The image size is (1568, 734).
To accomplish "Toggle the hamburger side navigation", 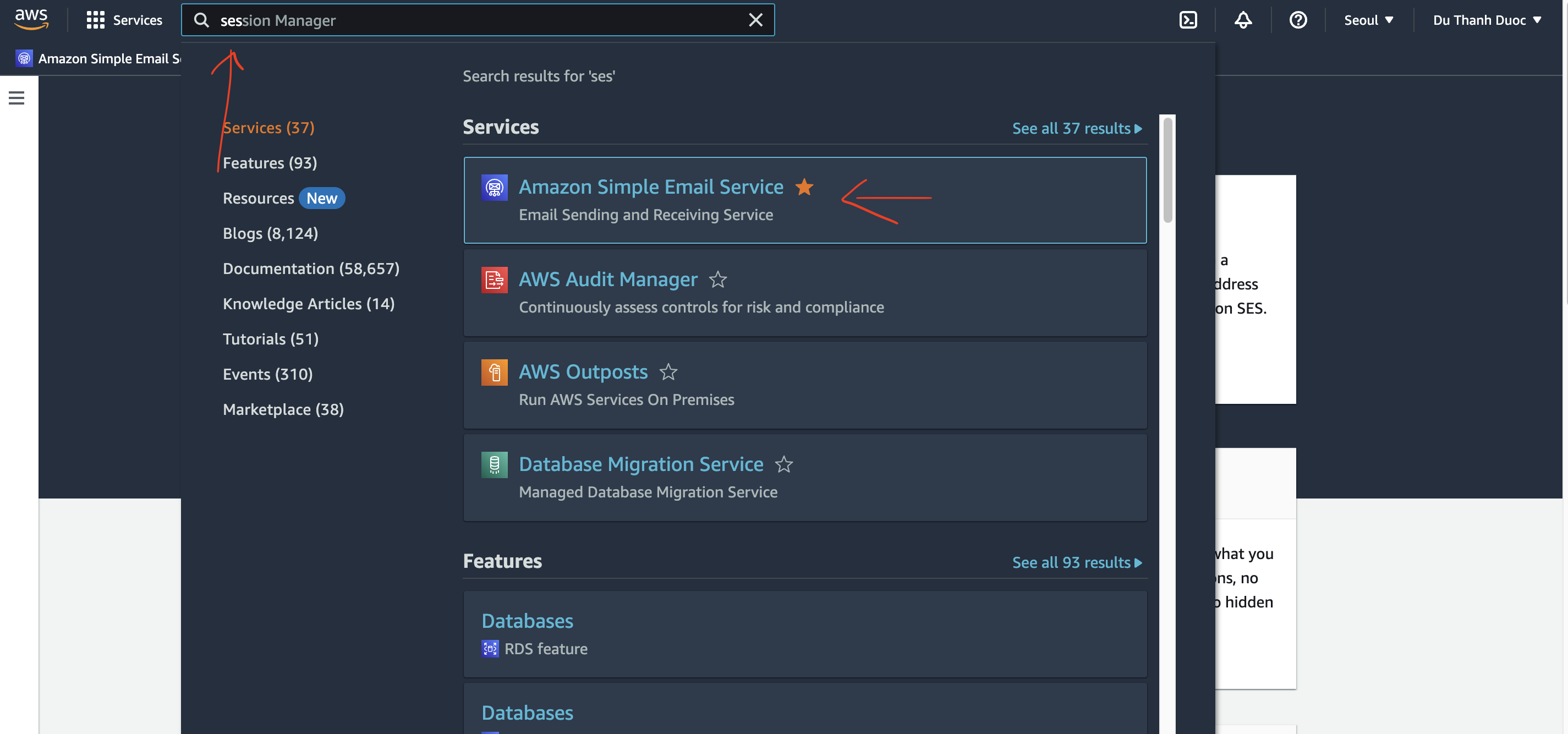I will click(x=17, y=98).
